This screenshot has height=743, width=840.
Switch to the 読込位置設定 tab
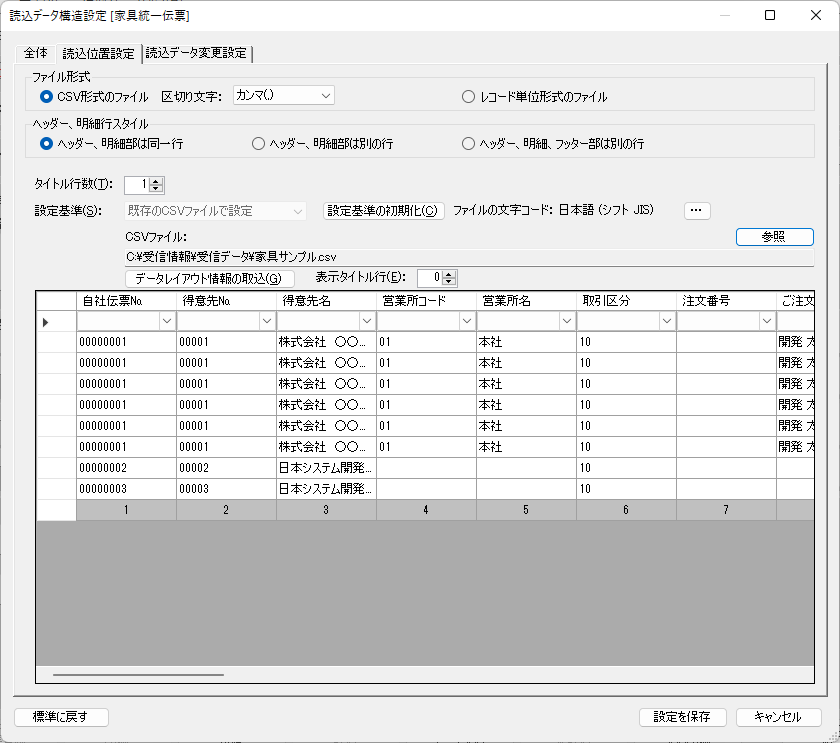pos(99,54)
